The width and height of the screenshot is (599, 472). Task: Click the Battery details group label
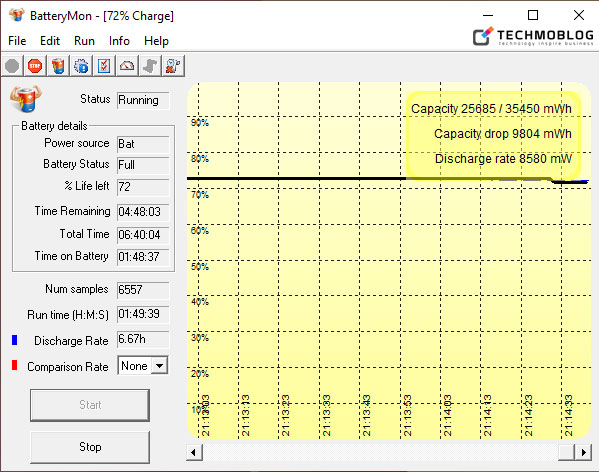tap(54, 126)
